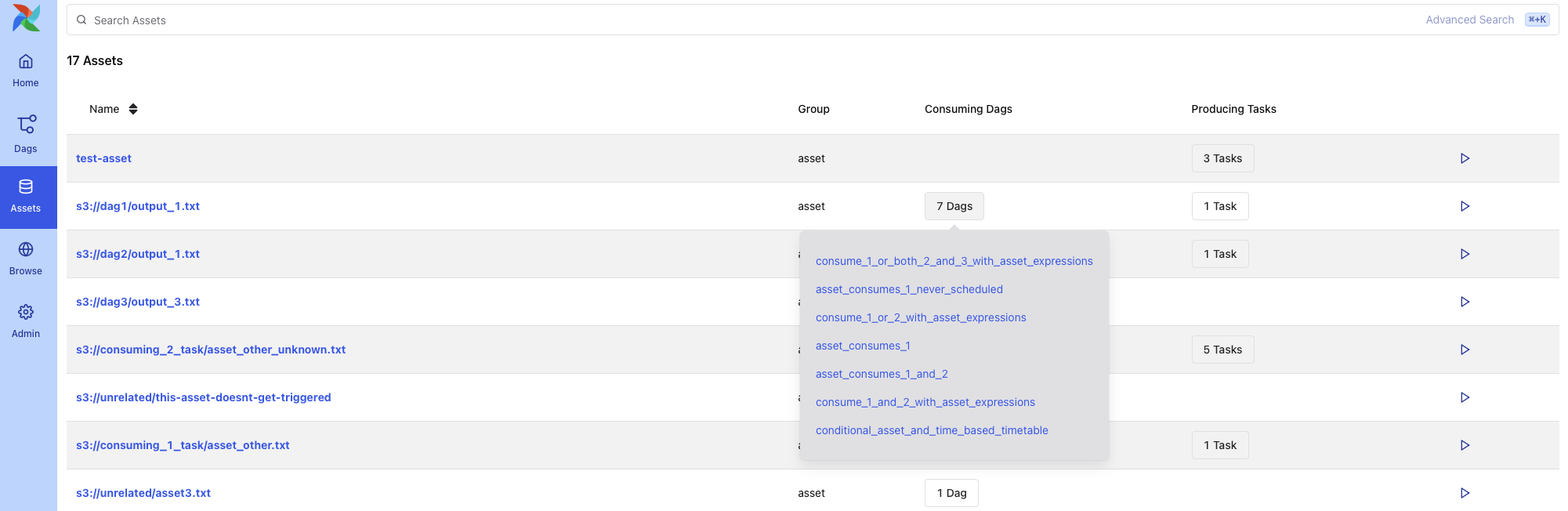1568x511 pixels.
Task: Open the Admin settings menu
Action: coord(26,321)
